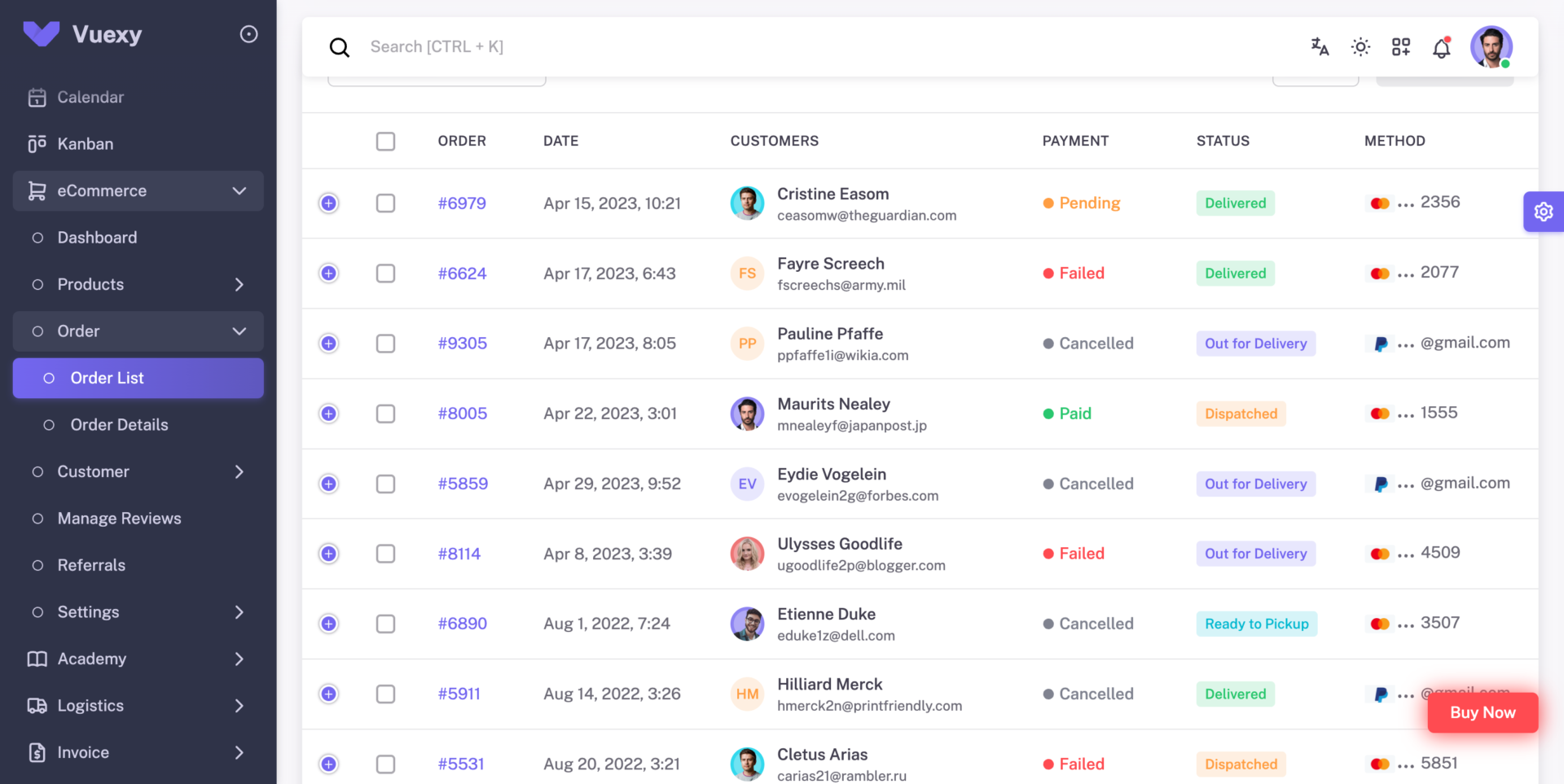Open the language translation icon
Screen dimensions: 1564x784
tap(1320, 47)
